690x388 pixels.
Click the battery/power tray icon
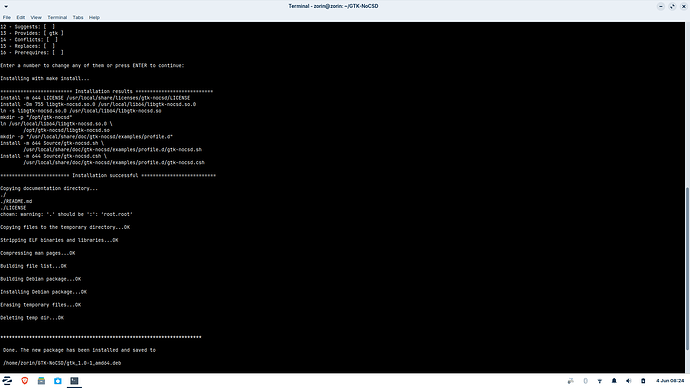tap(643, 381)
